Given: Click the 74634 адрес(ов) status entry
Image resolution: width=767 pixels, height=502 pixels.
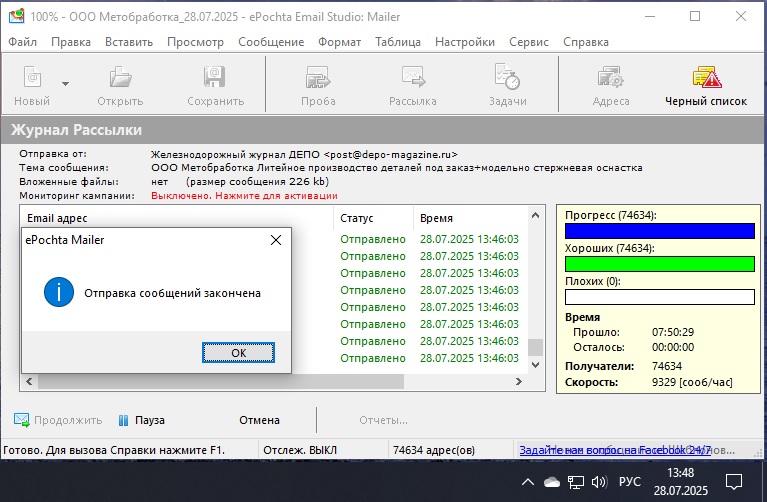Looking at the screenshot, I should point(434,450).
